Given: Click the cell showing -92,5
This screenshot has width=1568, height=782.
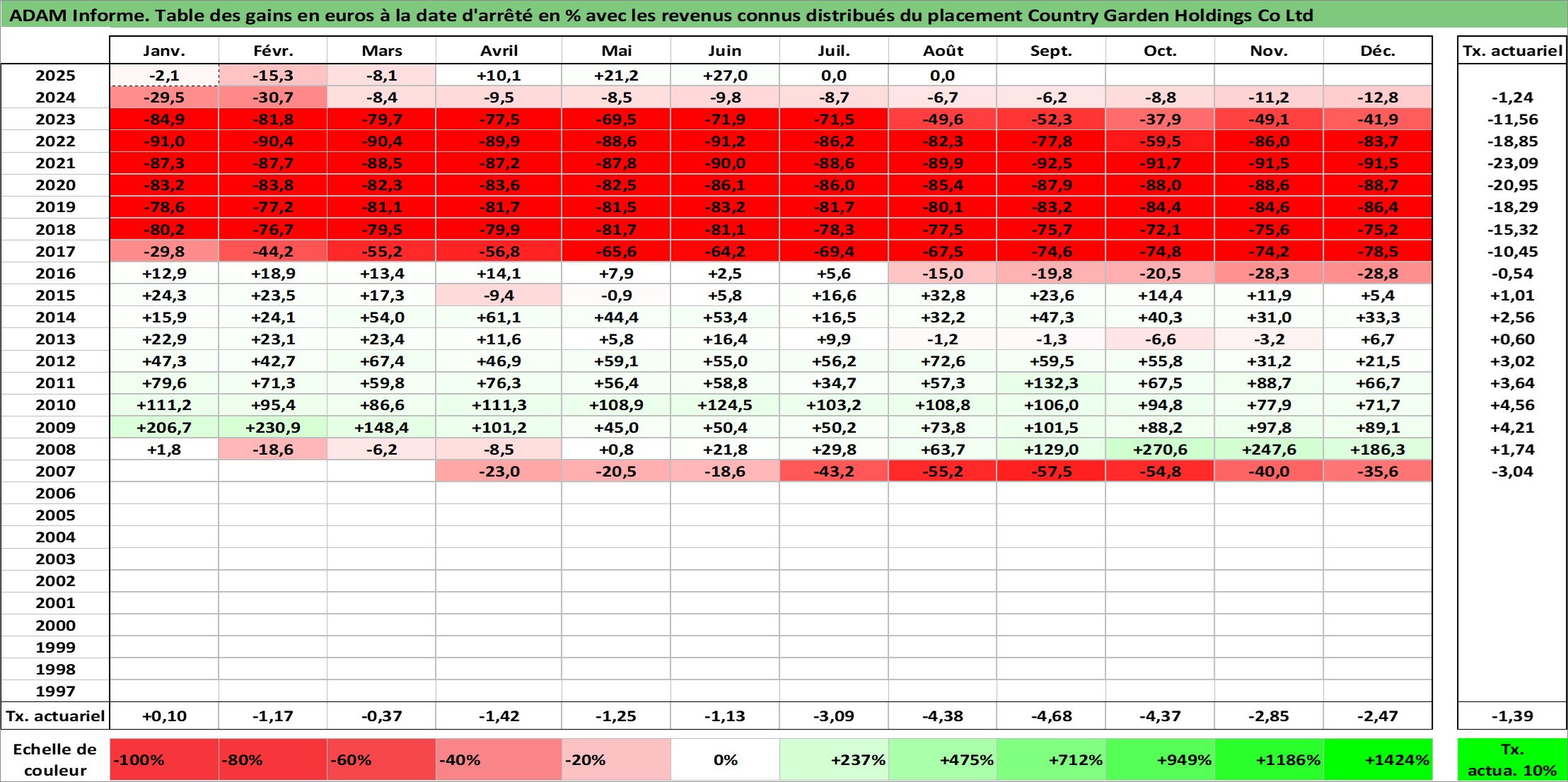Looking at the screenshot, I should point(1051,163).
